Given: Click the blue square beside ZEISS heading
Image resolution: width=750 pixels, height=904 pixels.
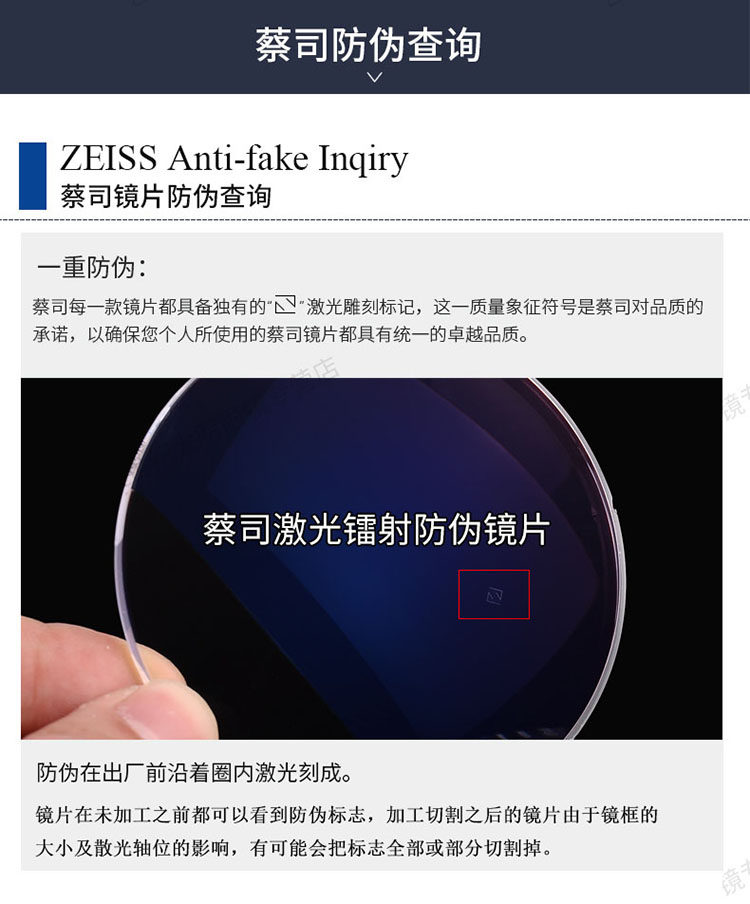Looking at the screenshot, I should click(32, 176).
